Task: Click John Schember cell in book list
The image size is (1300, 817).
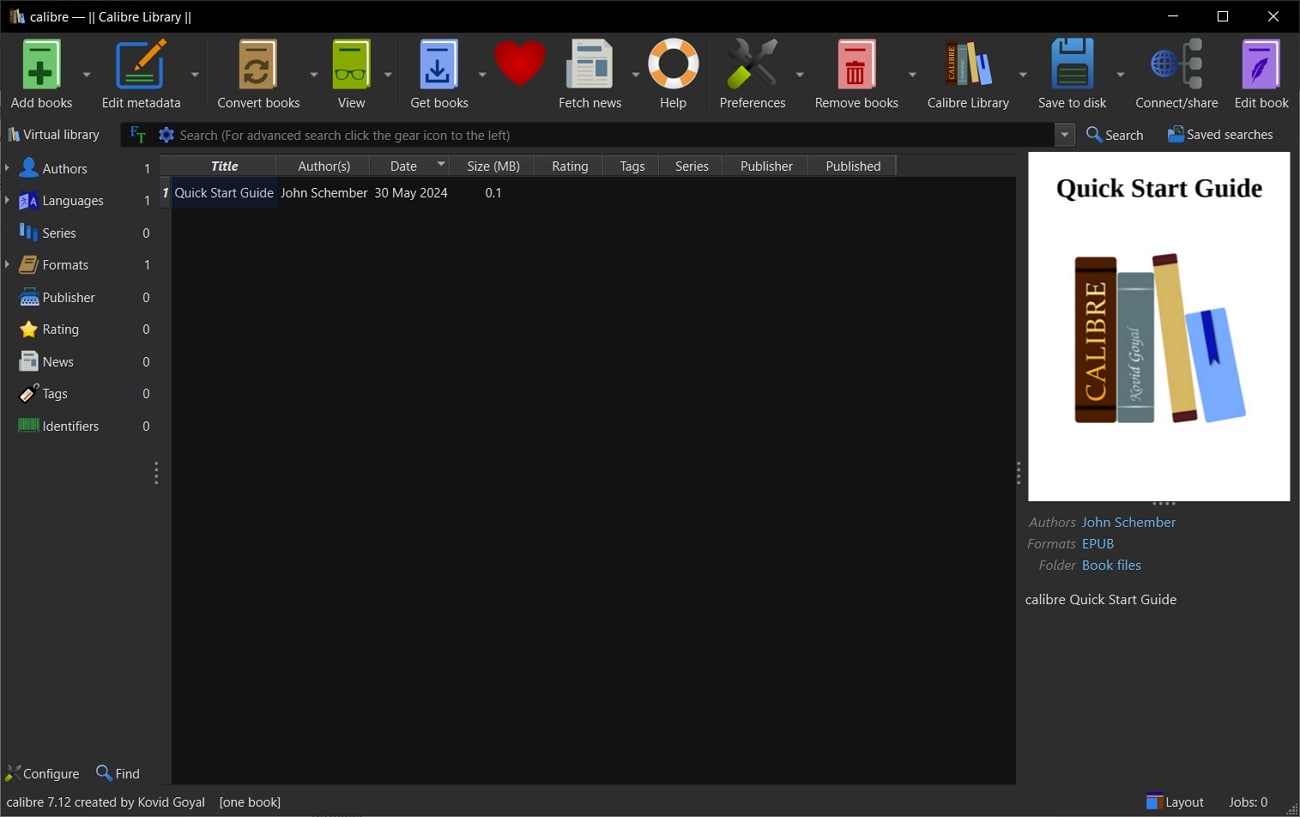Action: point(324,193)
